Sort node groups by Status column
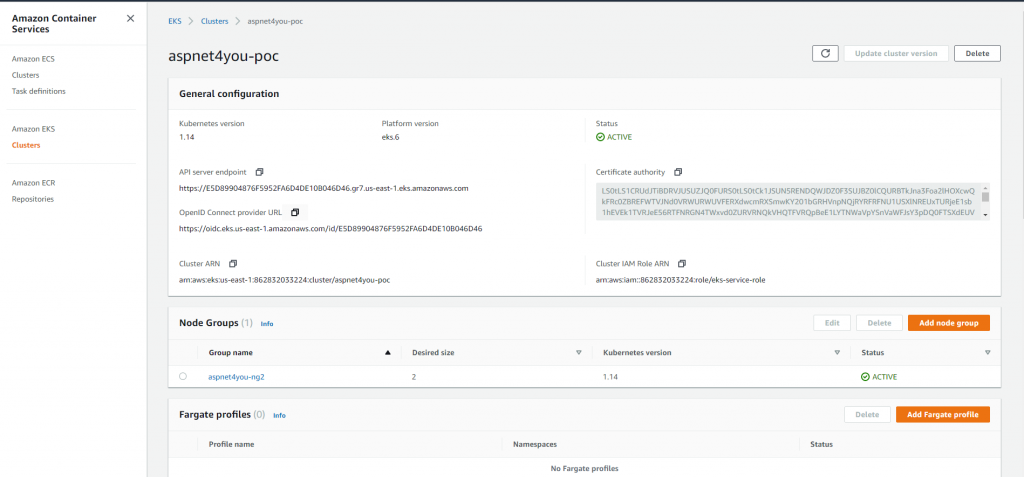The image size is (1024, 477). point(987,353)
